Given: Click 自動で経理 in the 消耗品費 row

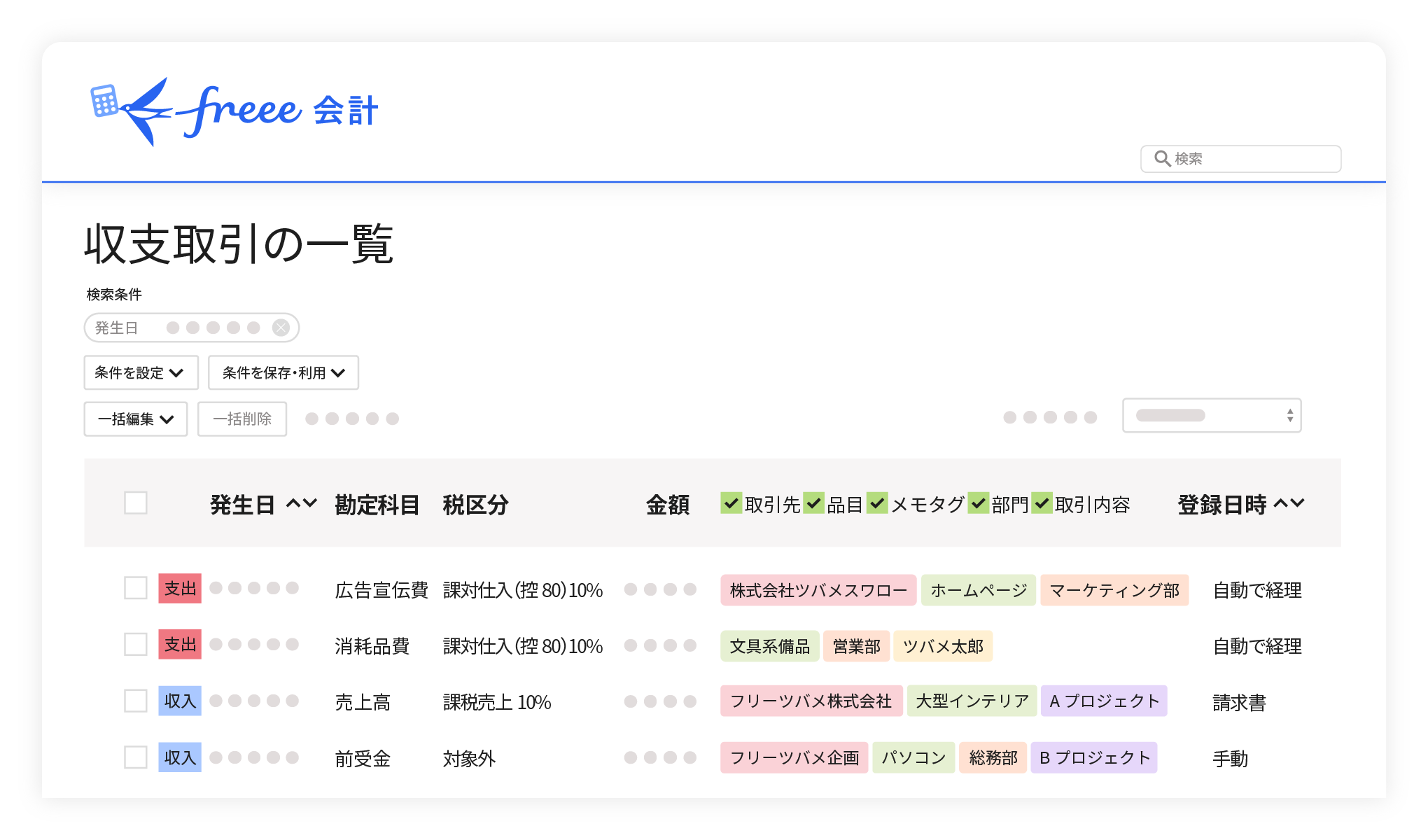Looking at the screenshot, I should (x=1257, y=646).
